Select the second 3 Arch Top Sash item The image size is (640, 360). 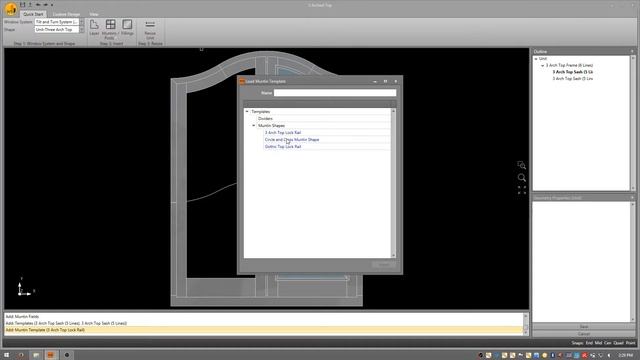[573, 78]
